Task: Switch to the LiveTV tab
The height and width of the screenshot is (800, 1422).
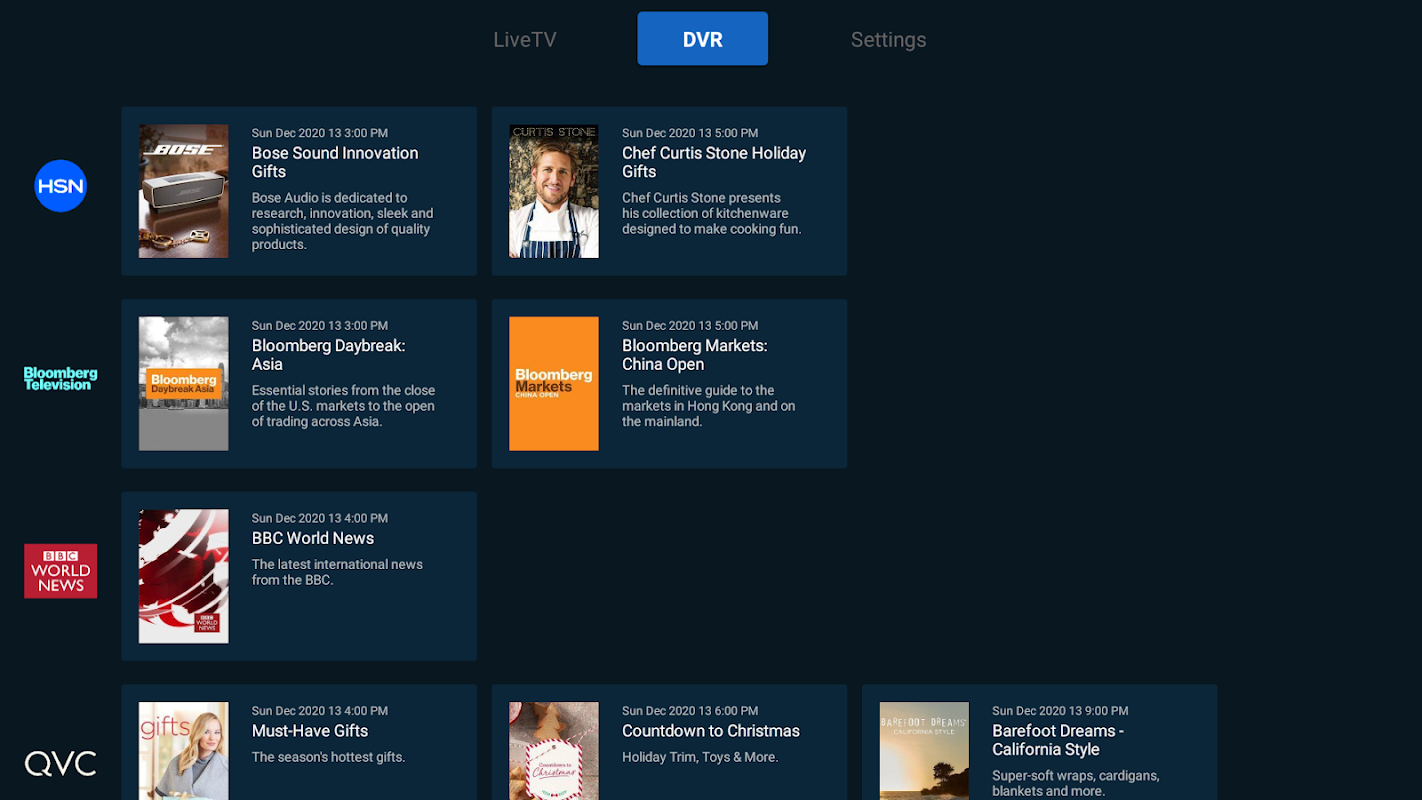Action: [x=524, y=40]
